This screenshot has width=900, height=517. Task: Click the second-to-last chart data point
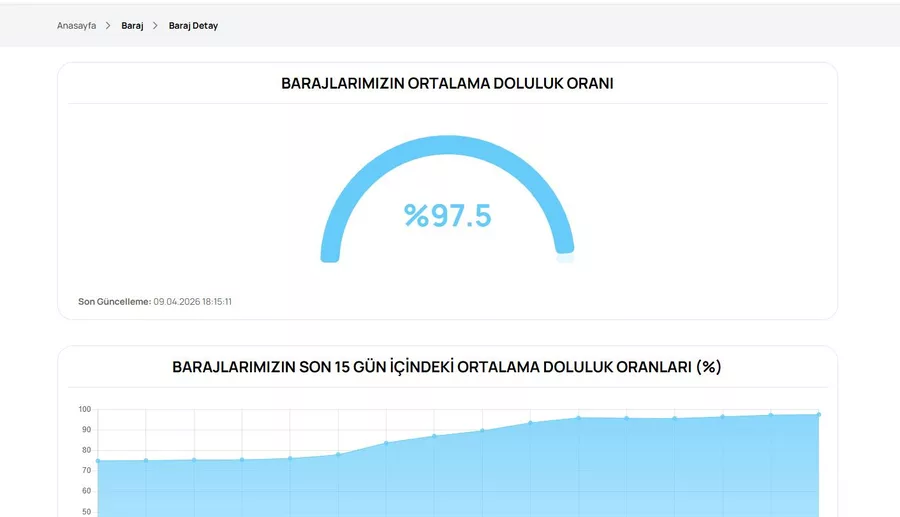[770, 415]
